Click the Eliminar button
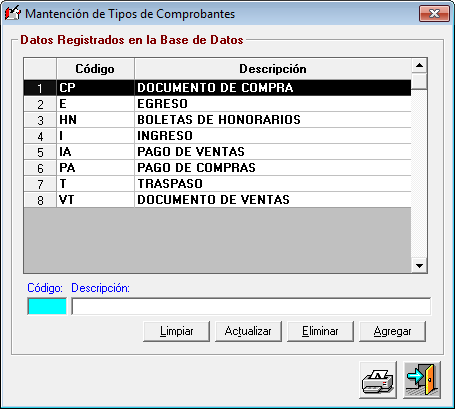455x409 pixels. [x=320, y=331]
